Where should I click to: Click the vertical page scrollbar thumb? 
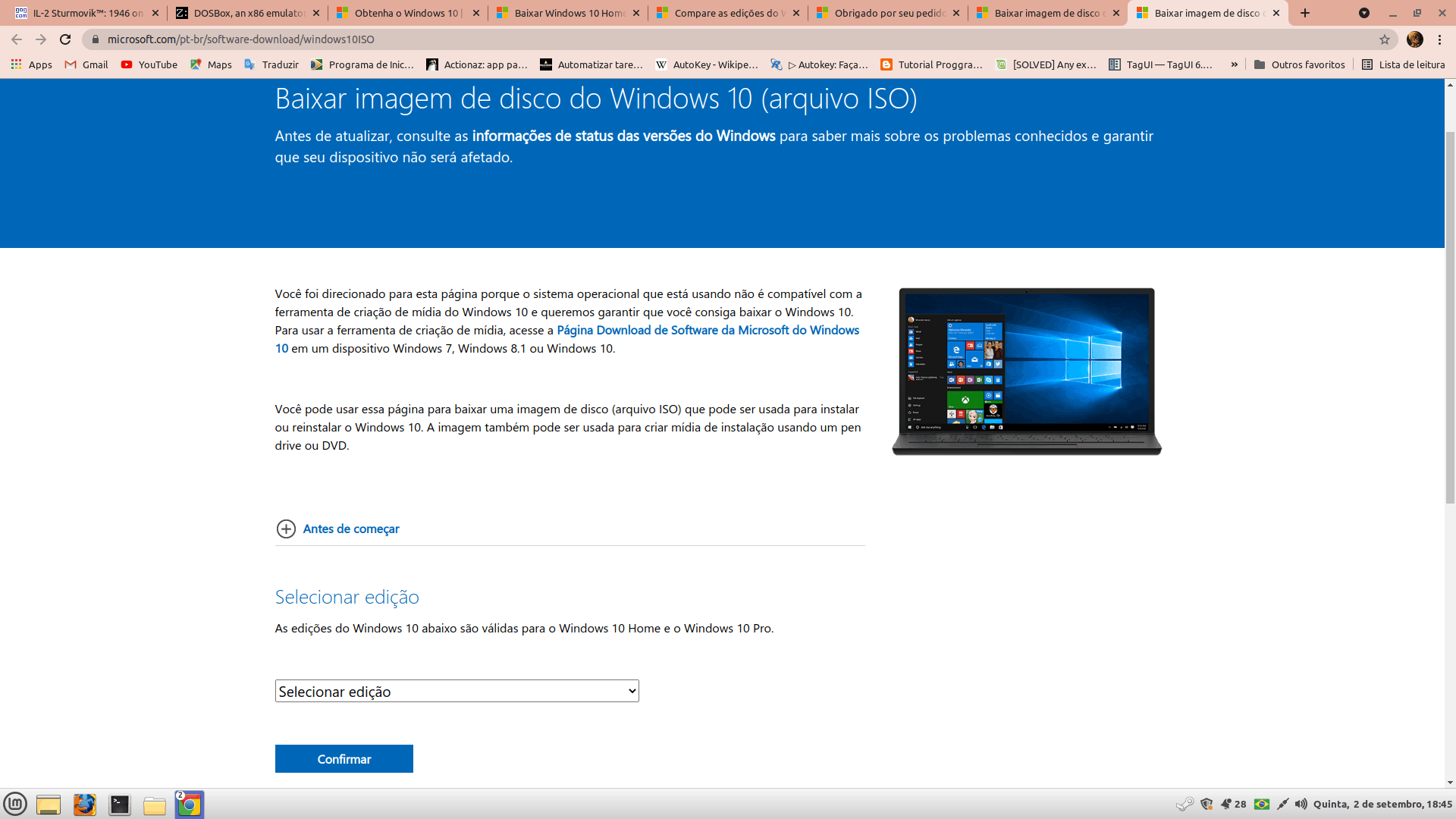(1450, 318)
